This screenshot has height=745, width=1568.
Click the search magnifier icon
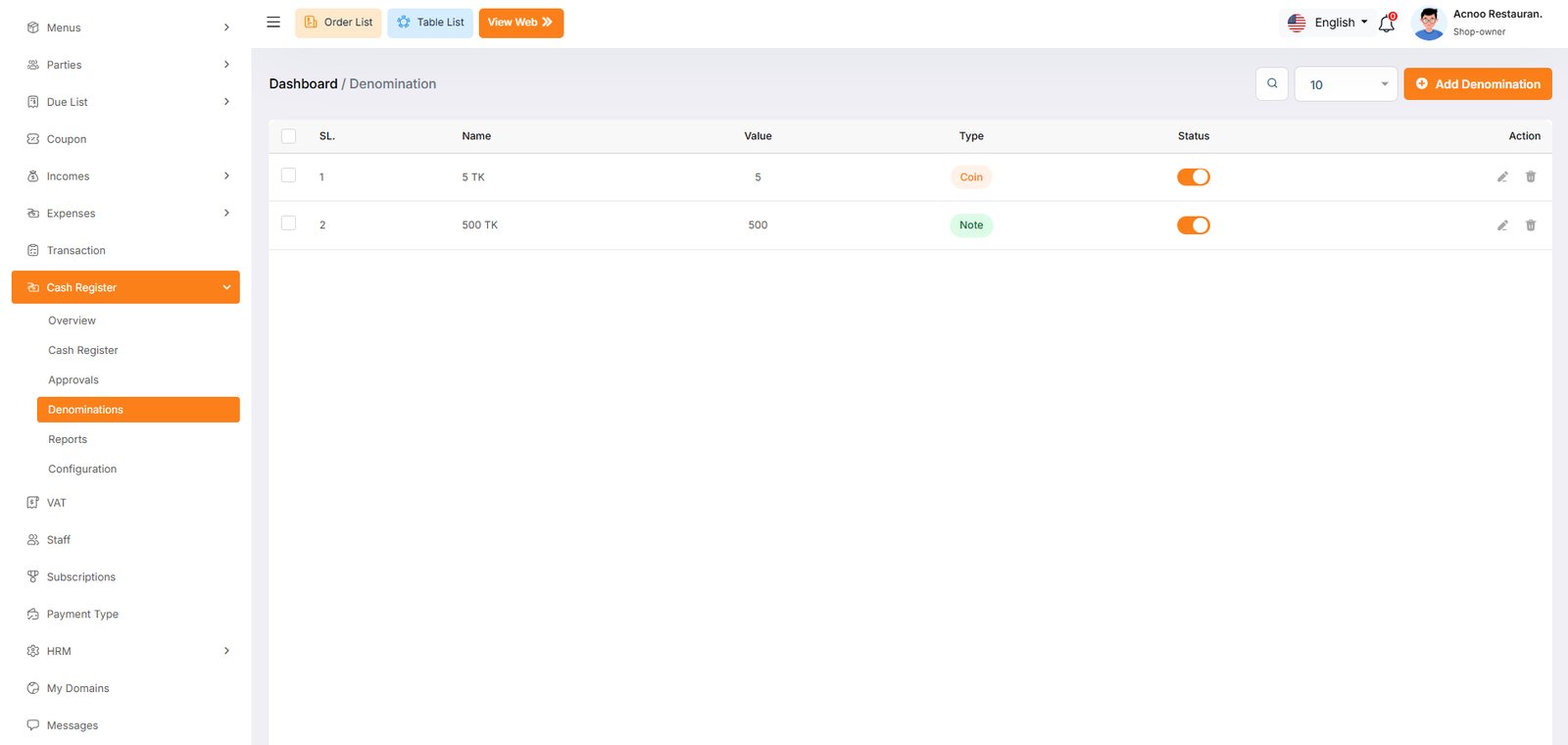1272,84
